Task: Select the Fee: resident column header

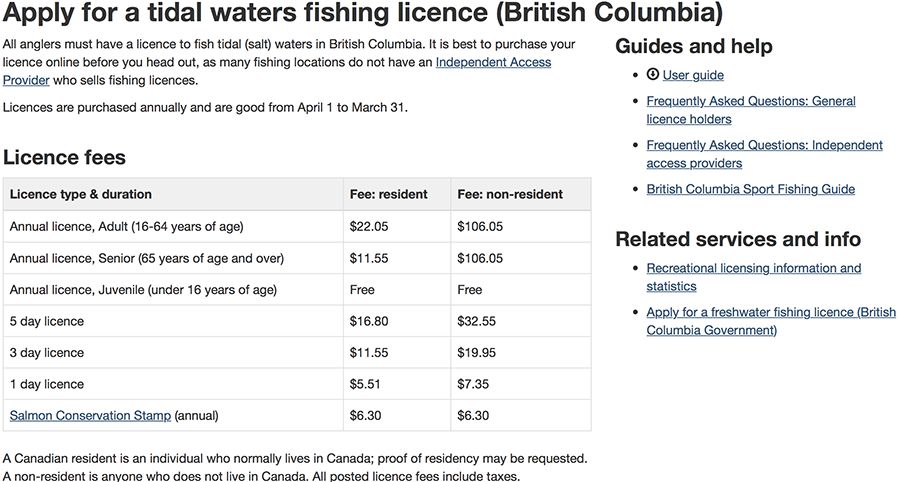Action: click(x=389, y=194)
